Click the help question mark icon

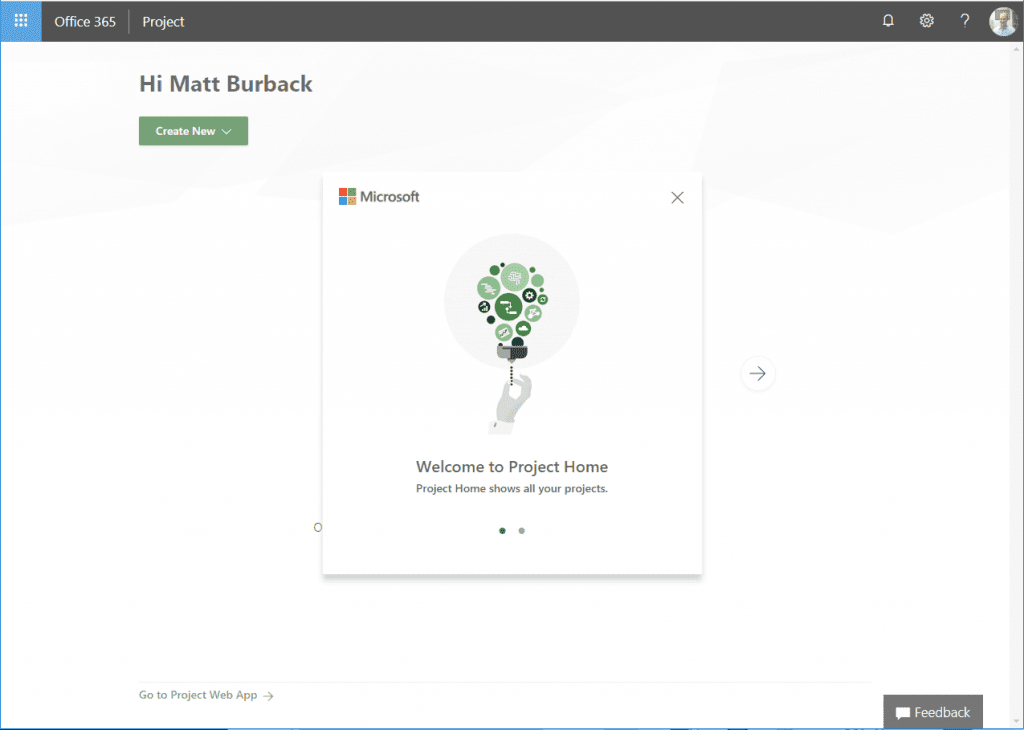[965, 21]
